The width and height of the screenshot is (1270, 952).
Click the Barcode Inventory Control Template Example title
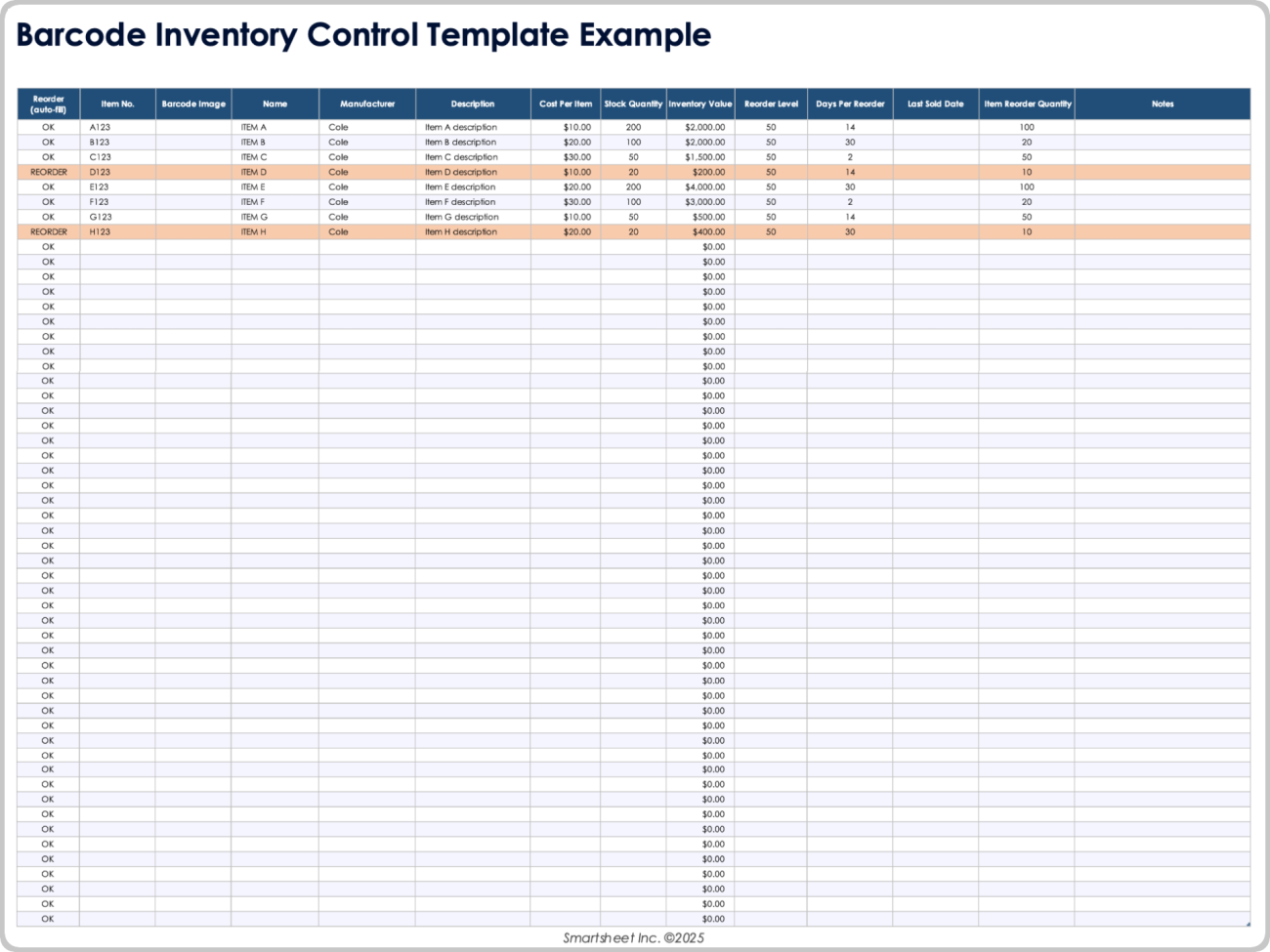[362, 35]
